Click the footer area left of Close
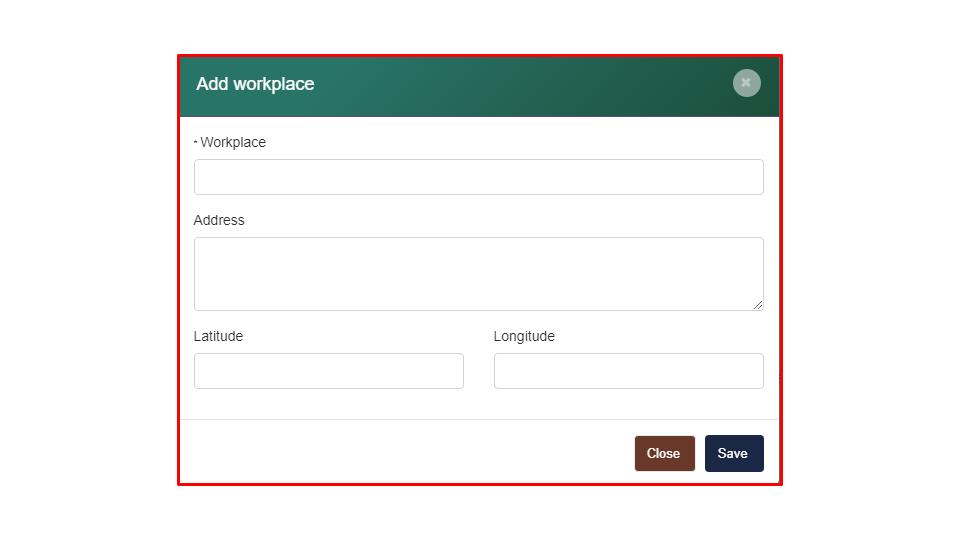Viewport: 960px width, 540px height. (x=400, y=453)
